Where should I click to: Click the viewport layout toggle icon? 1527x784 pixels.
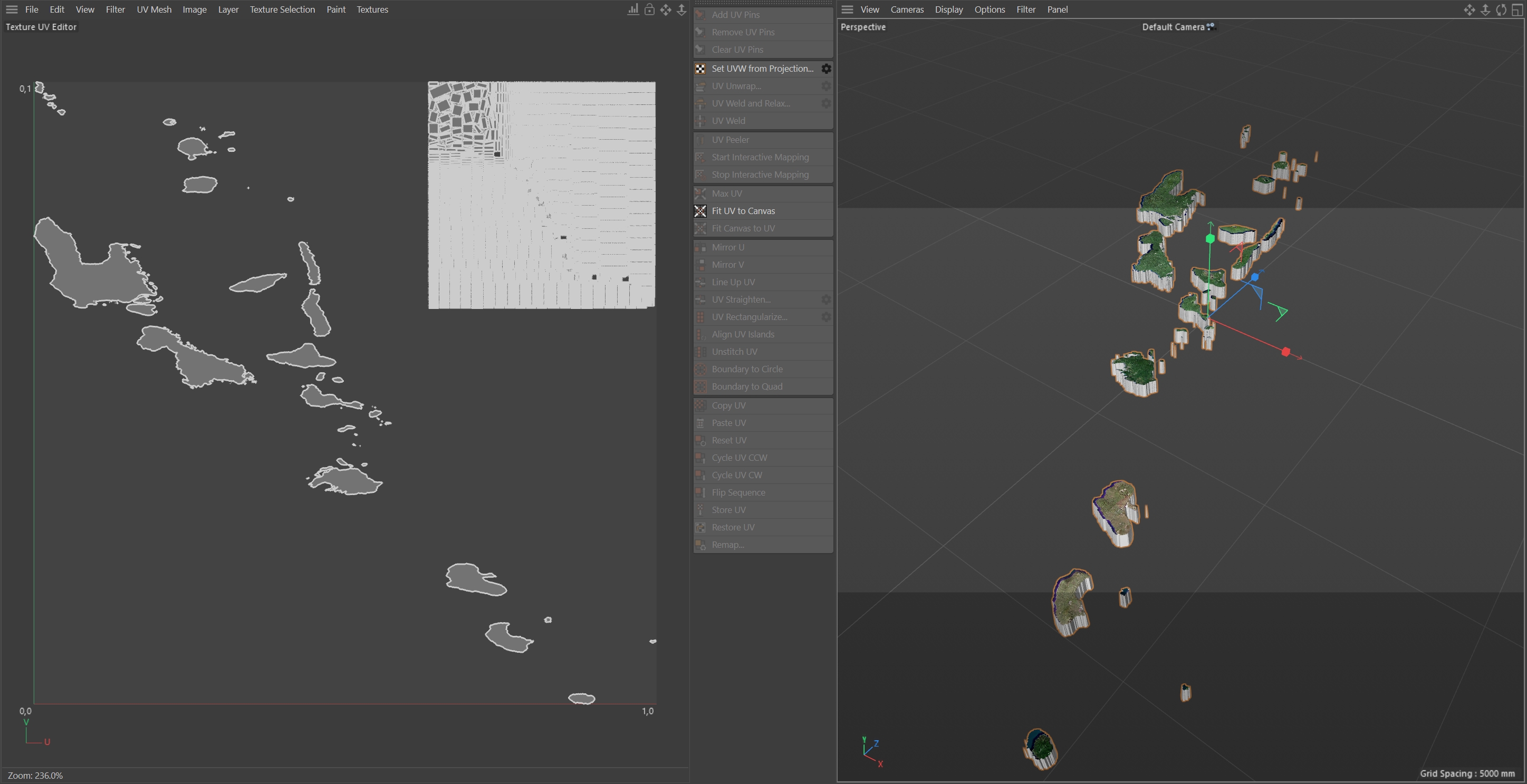coord(1518,9)
